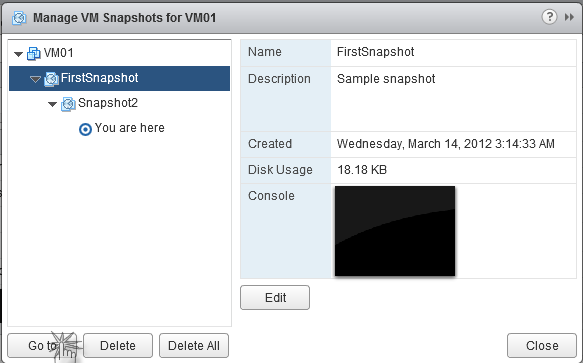This screenshot has width=583, height=363.
Task: Click the double-arrow icon in title bar
Action: [x=569, y=17]
